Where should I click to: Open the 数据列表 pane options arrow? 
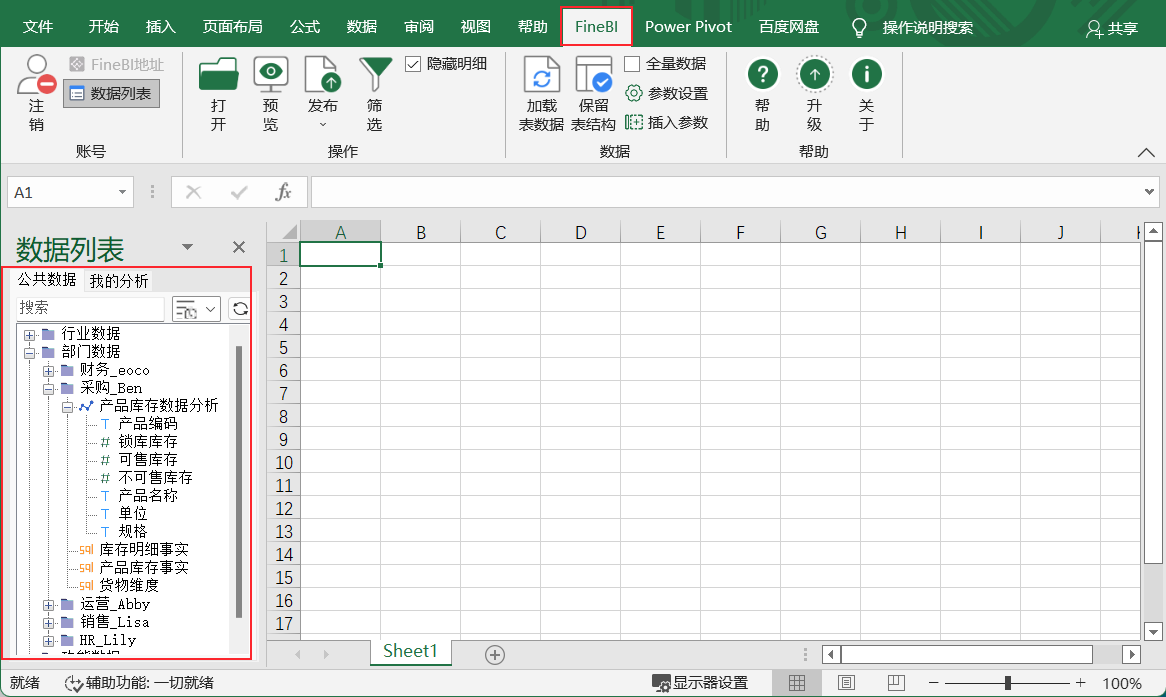pos(187,247)
